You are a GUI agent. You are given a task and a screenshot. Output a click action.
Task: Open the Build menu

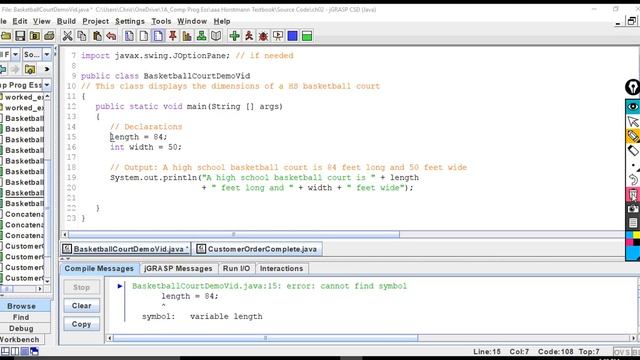coord(66,21)
